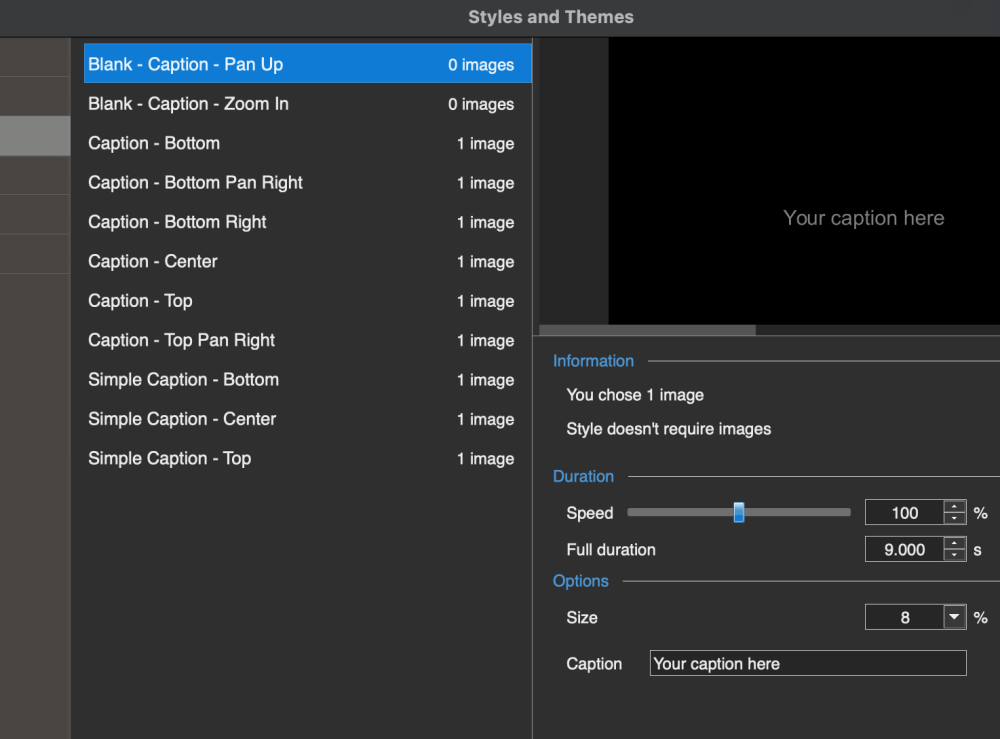Select Blank - Caption - Zoom In style
Image resolution: width=1000 pixels, height=739 pixels.
(300, 104)
